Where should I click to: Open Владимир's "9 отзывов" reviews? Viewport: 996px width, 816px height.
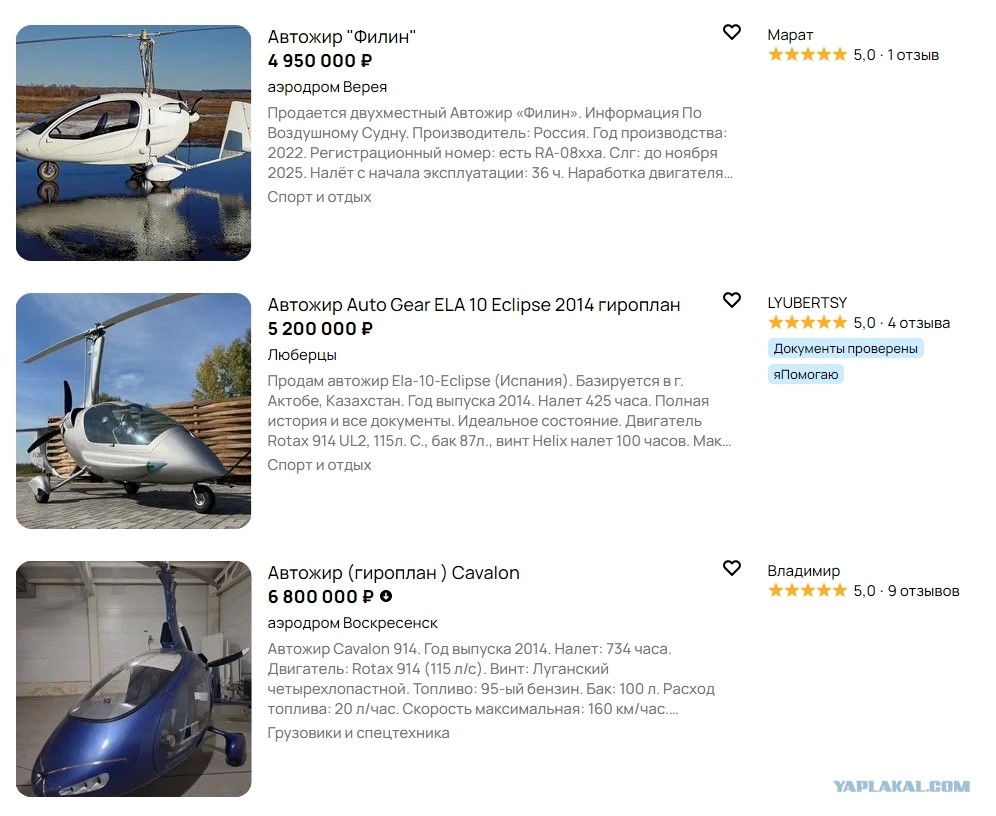[x=923, y=591]
